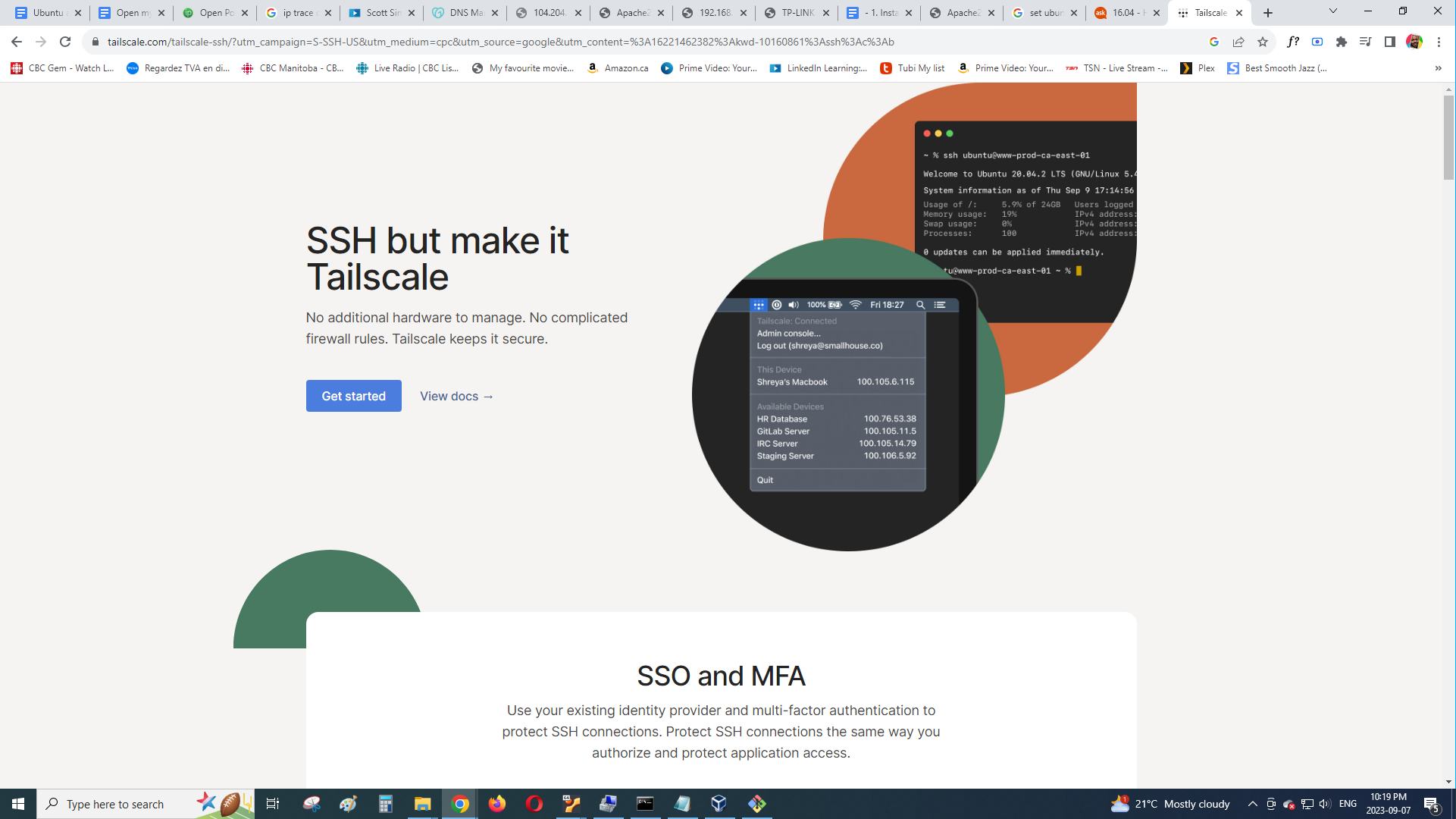Viewport: 1456px width, 819px height.
Task: Click the share this page icon
Action: 1238,42
